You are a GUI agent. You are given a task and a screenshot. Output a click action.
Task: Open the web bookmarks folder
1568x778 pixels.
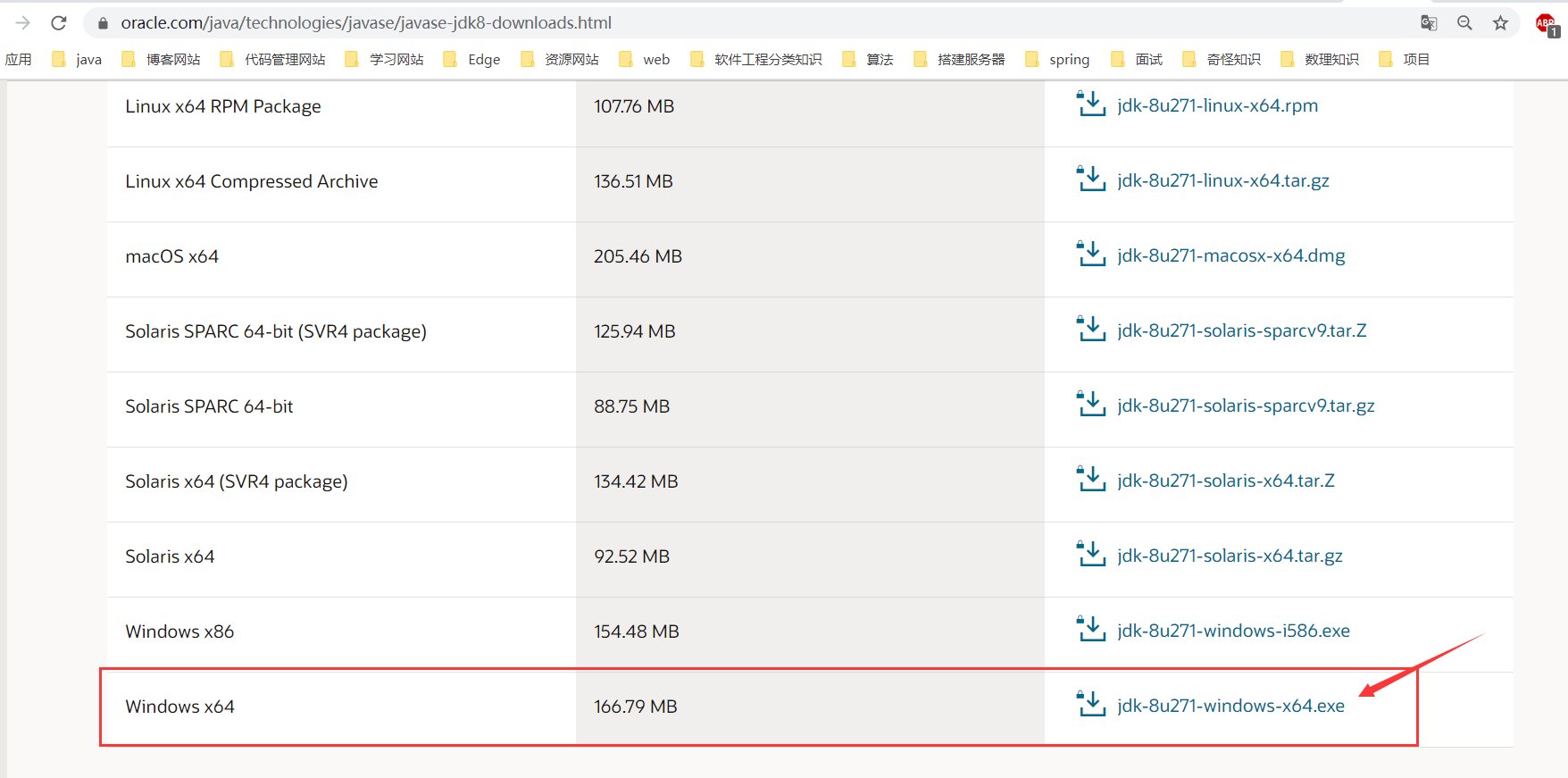coord(645,60)
